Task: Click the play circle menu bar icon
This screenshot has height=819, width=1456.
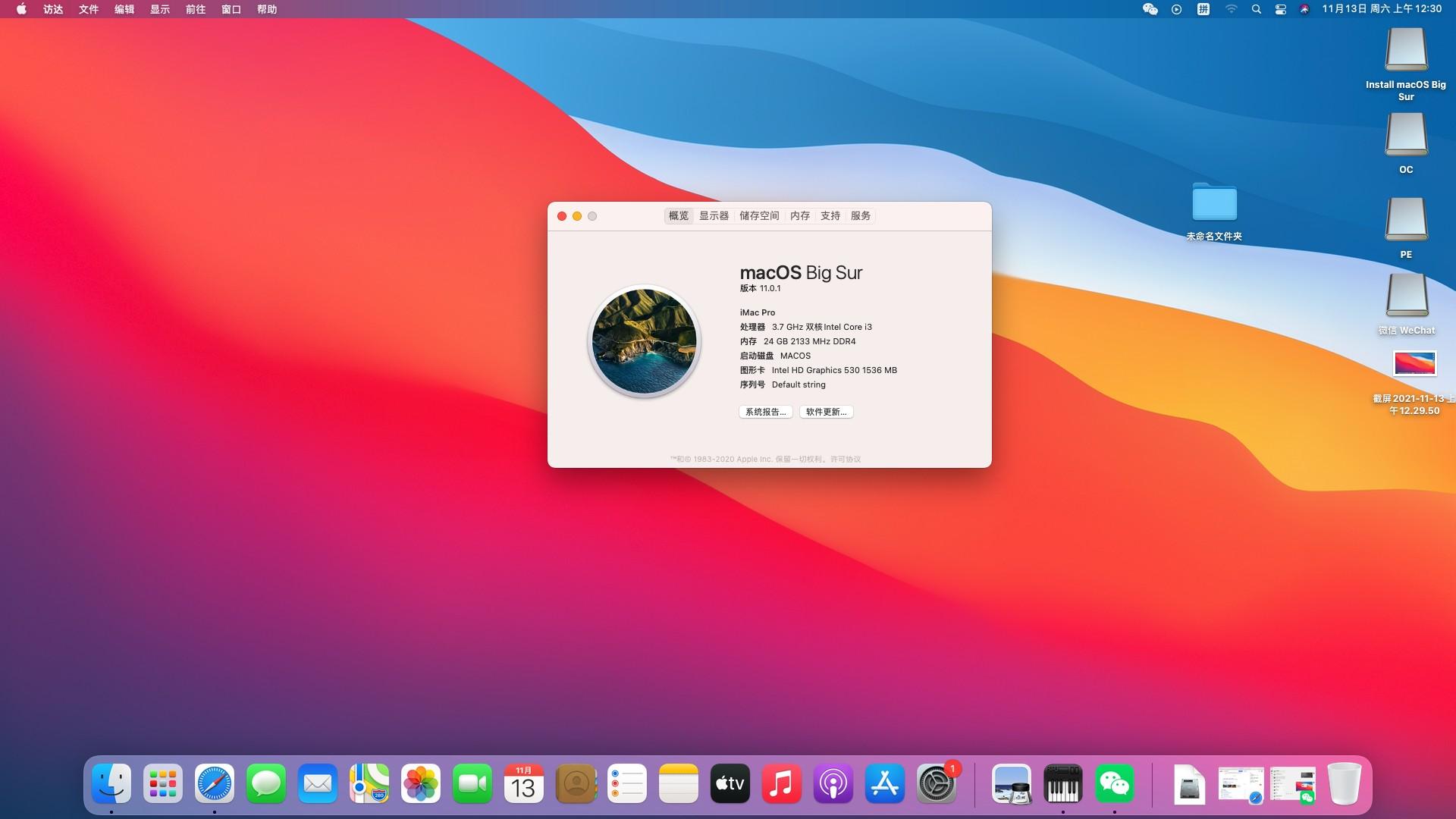Action: (1176, 9)
